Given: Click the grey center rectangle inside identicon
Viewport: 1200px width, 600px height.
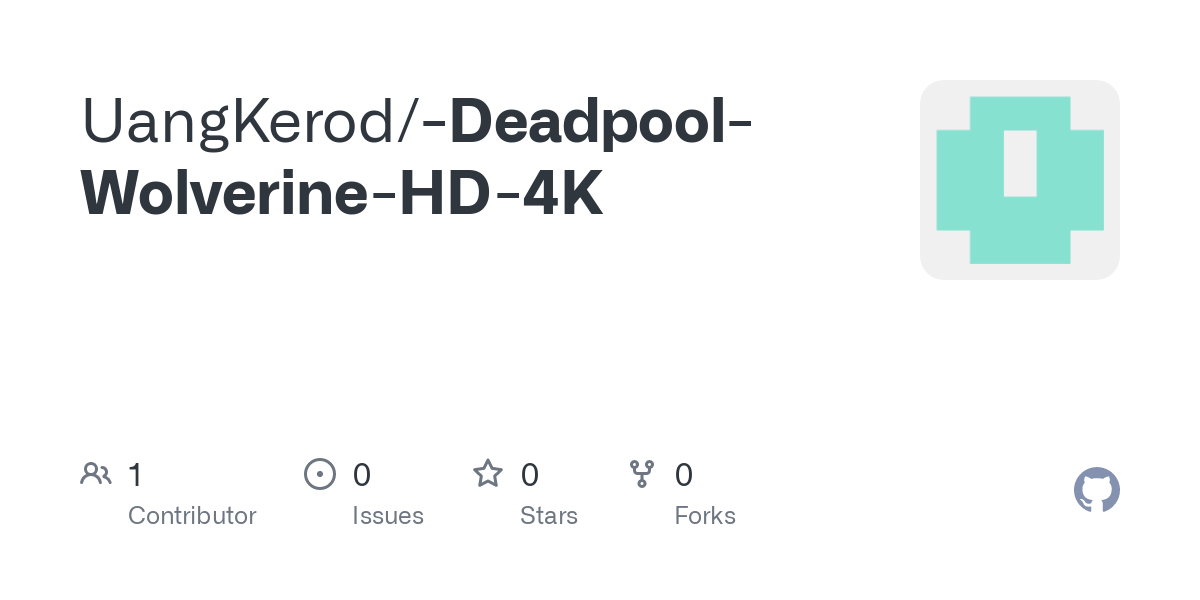Looking at the screenshot, I should tap(1020, 163).
